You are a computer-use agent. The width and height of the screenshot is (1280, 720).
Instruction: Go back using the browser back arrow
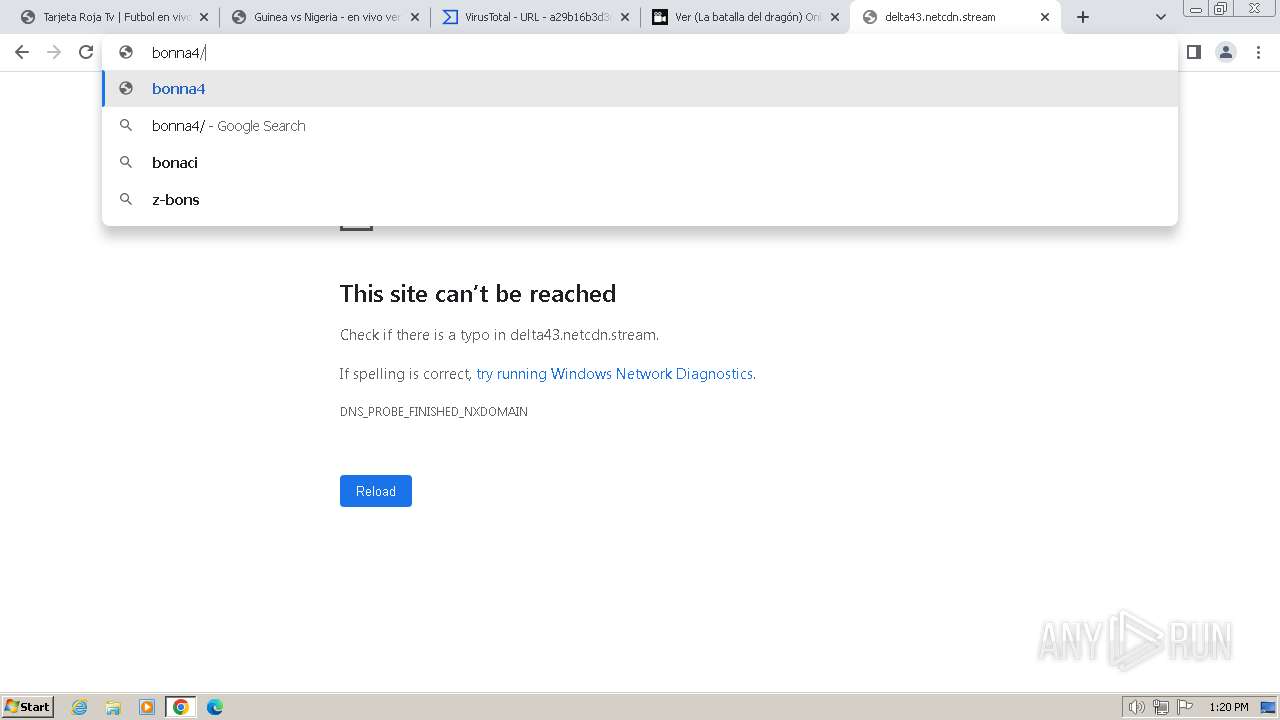[x=22, y=52]
